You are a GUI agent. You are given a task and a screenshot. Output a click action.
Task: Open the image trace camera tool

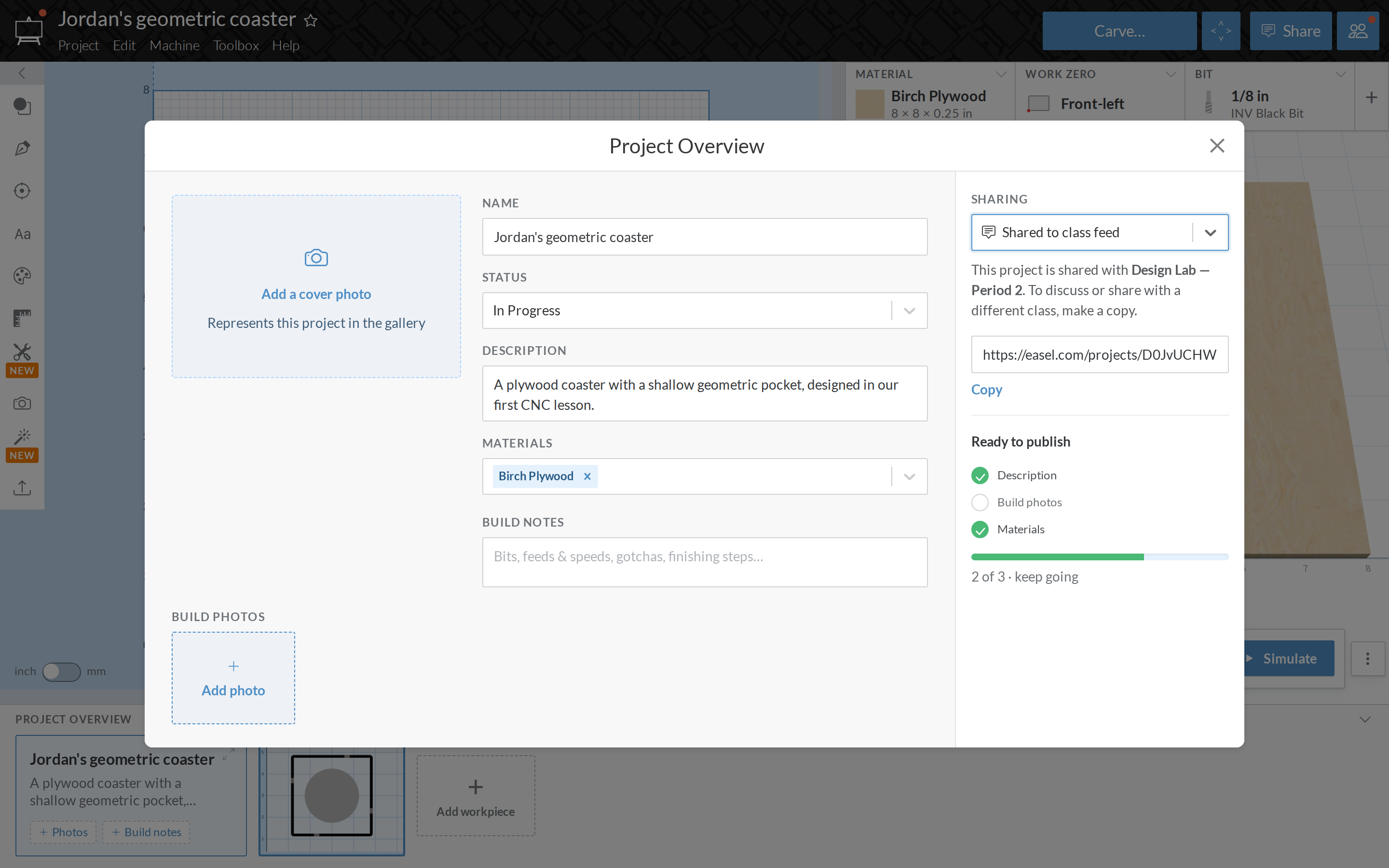[x=22, y=403]
